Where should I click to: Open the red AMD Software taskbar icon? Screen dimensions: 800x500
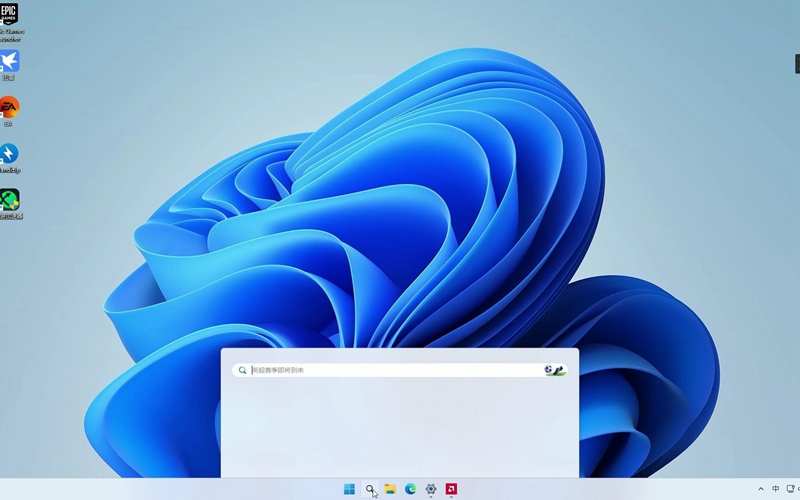(451, 489)
